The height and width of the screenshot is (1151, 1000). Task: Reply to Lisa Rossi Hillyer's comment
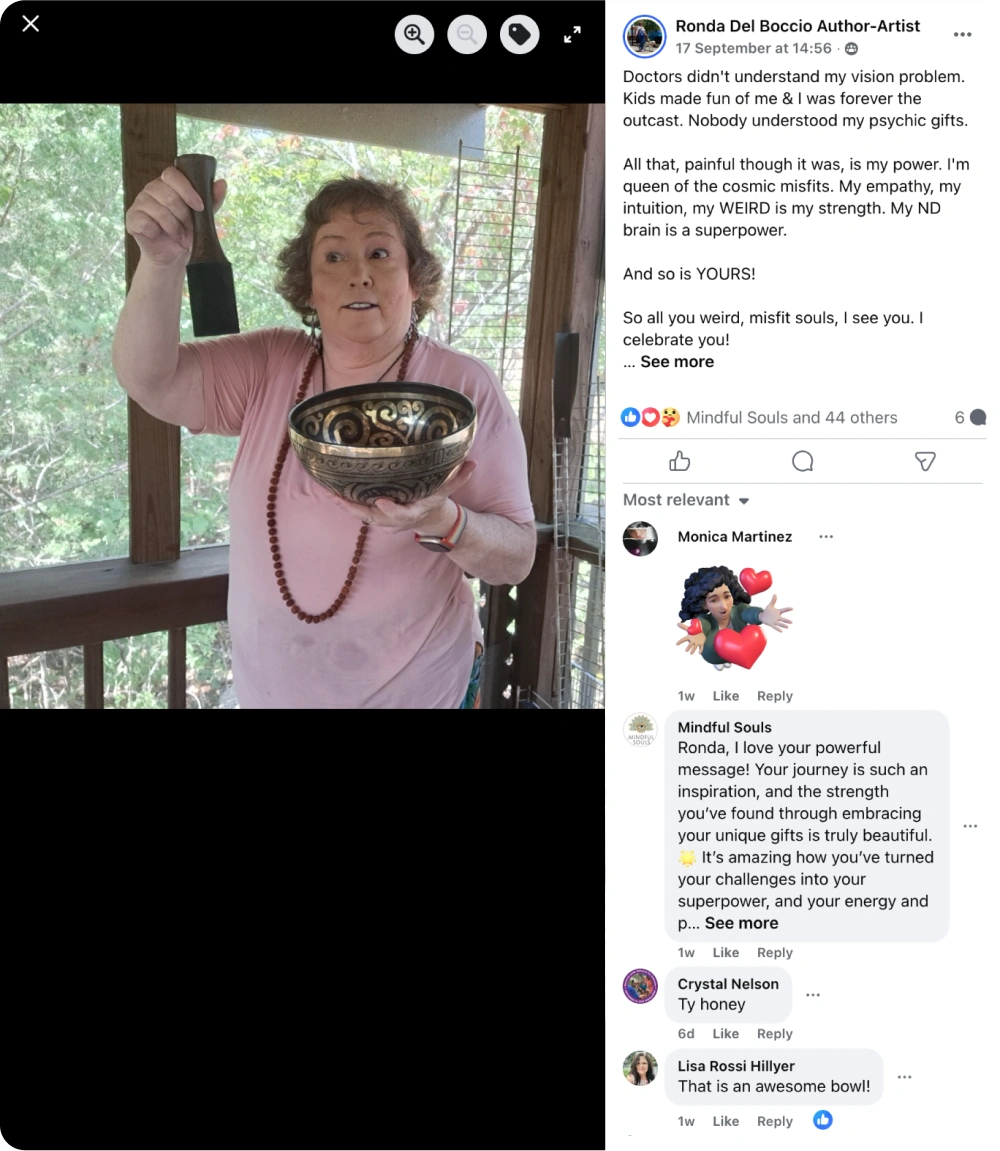[775, 1121]
